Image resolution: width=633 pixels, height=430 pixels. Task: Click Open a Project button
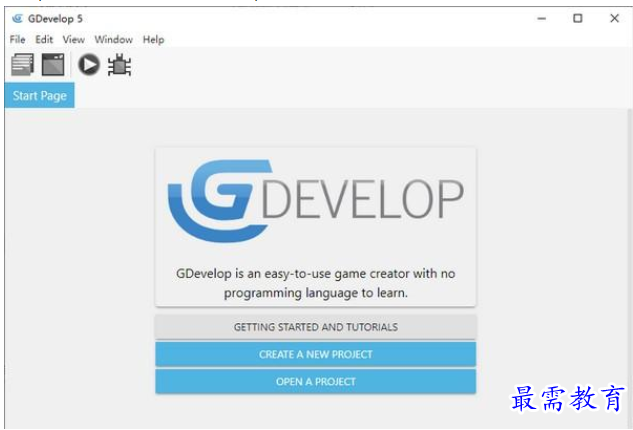coord(316,382)
